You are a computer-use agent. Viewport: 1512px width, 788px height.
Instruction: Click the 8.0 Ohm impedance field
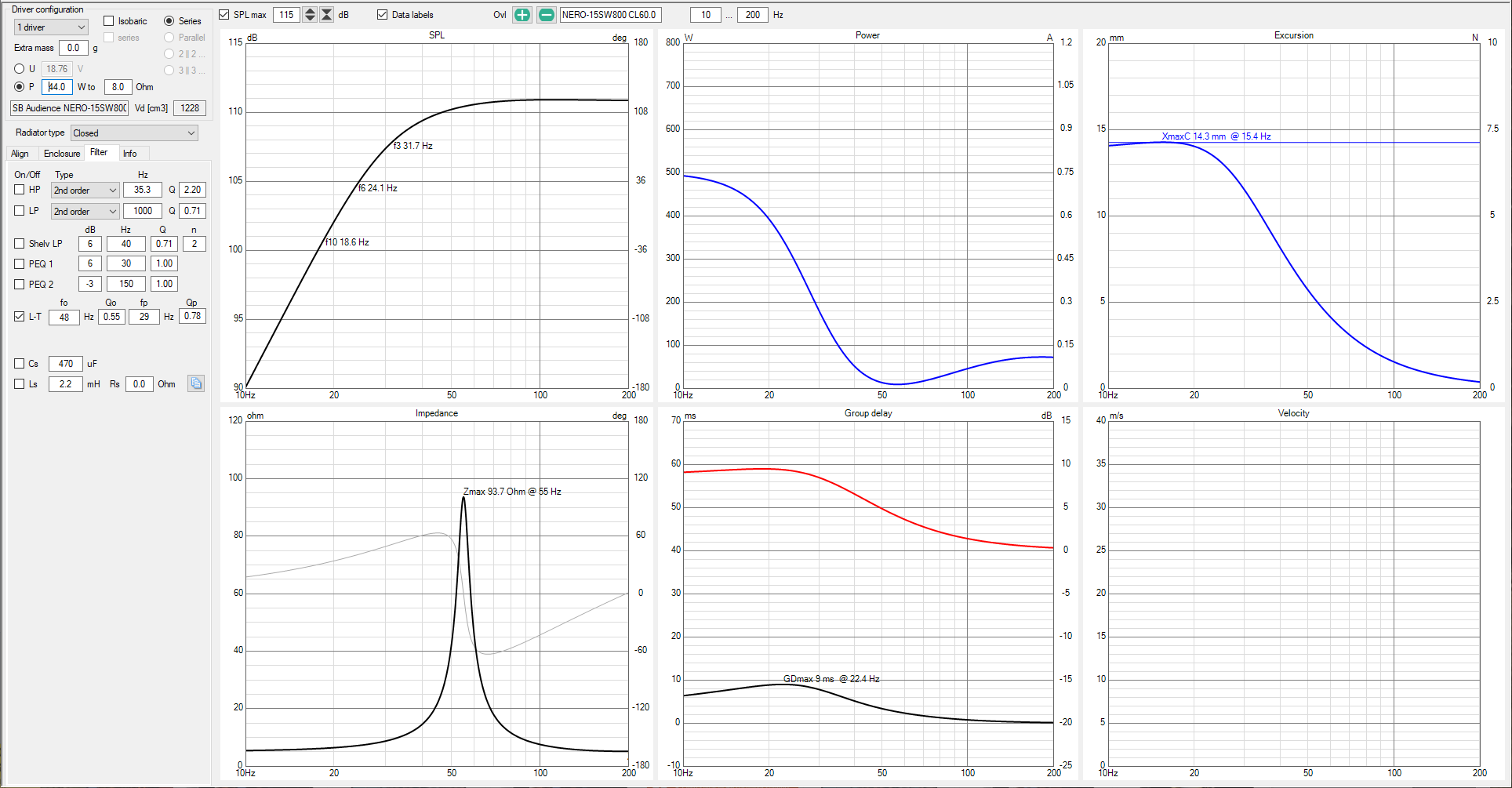pyautogui.click(x=118, y=87)
